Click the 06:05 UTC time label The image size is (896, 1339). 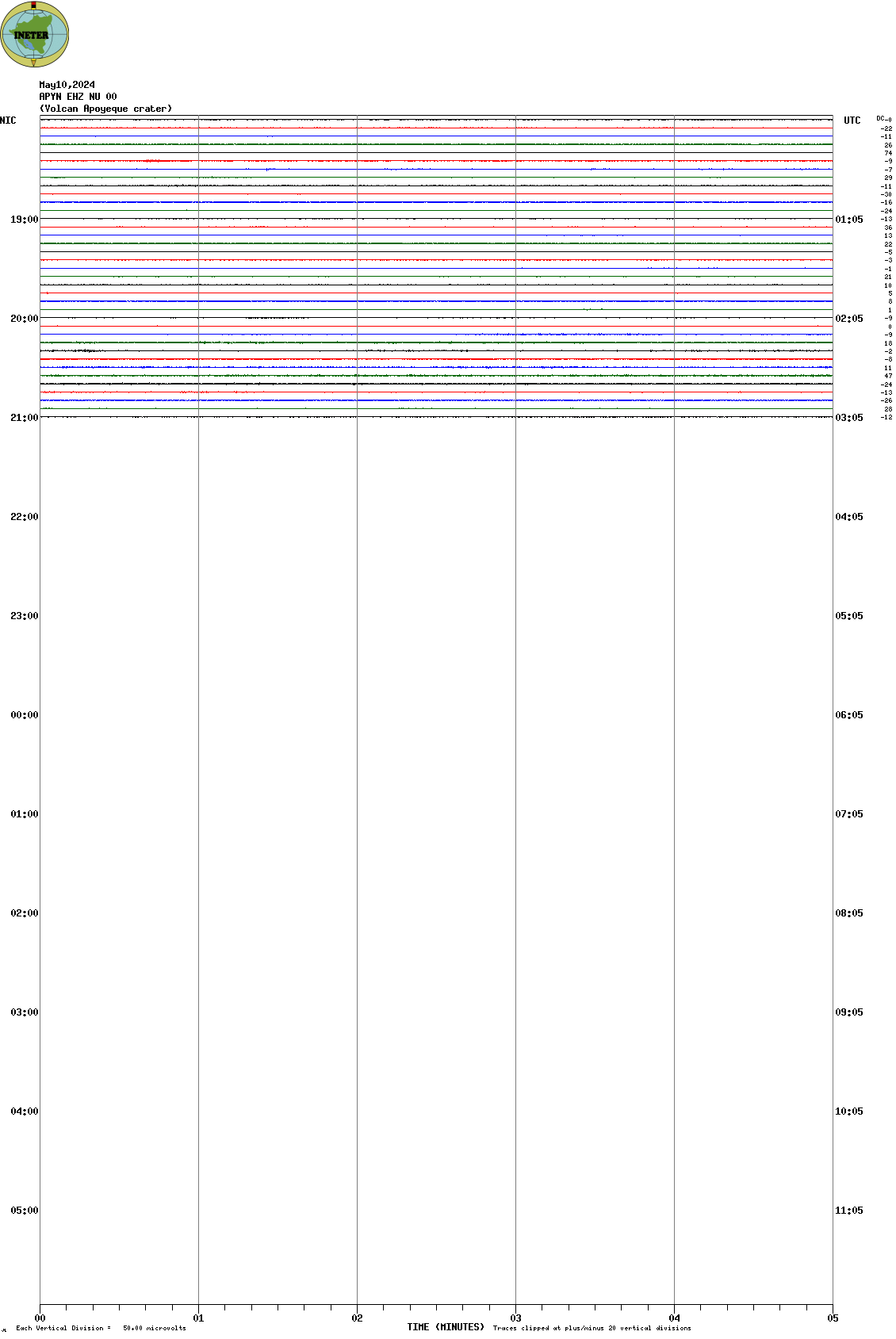[848, 715]
